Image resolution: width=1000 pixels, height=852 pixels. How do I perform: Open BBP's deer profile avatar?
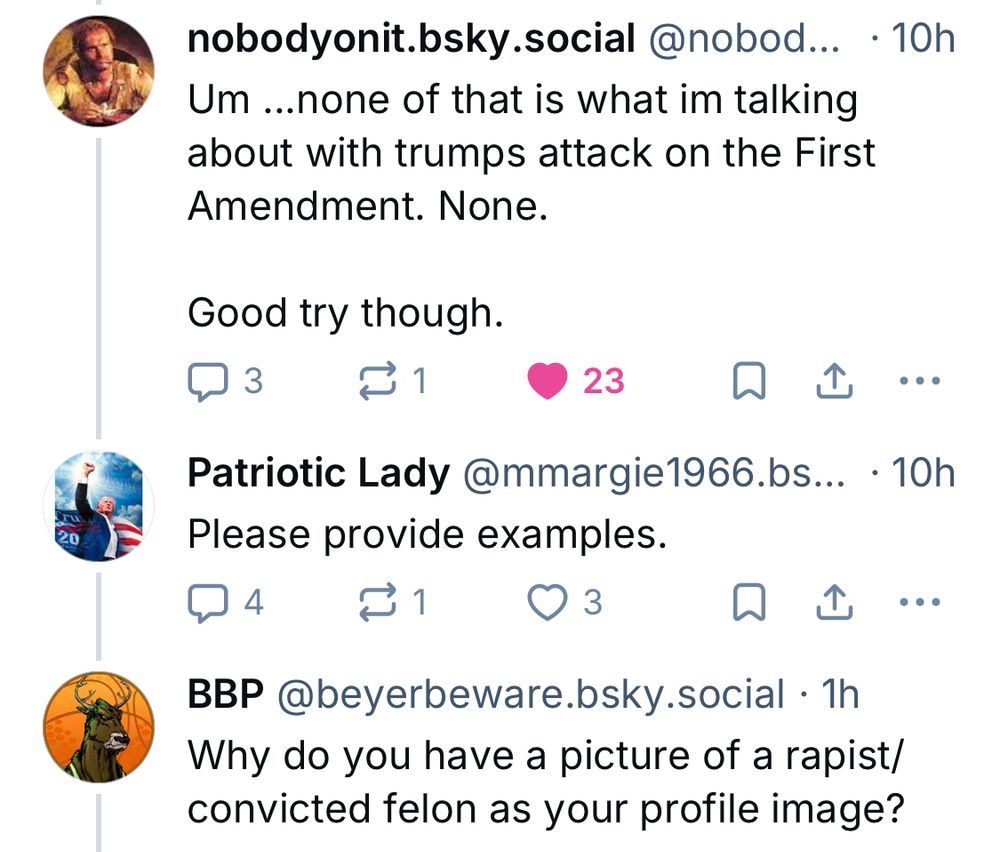pyautogui.click(x=99, y=726)
